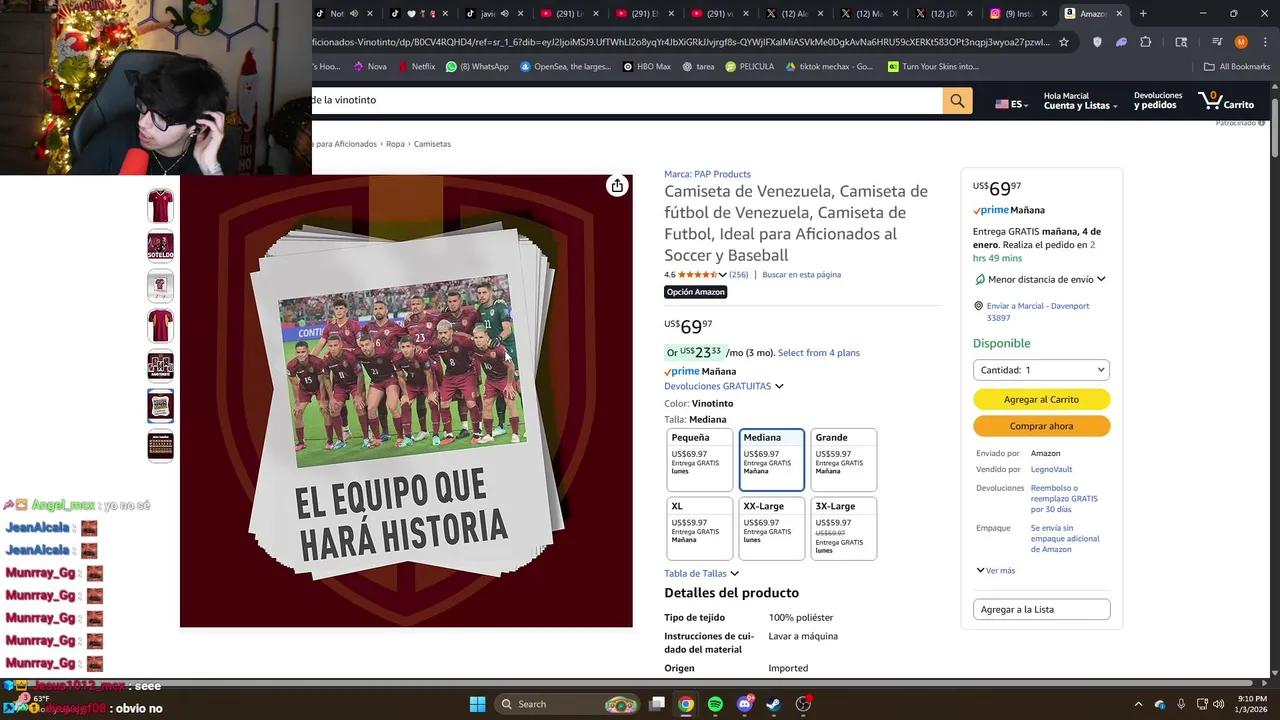Open Task View on the taskbar

coord(657,704)
